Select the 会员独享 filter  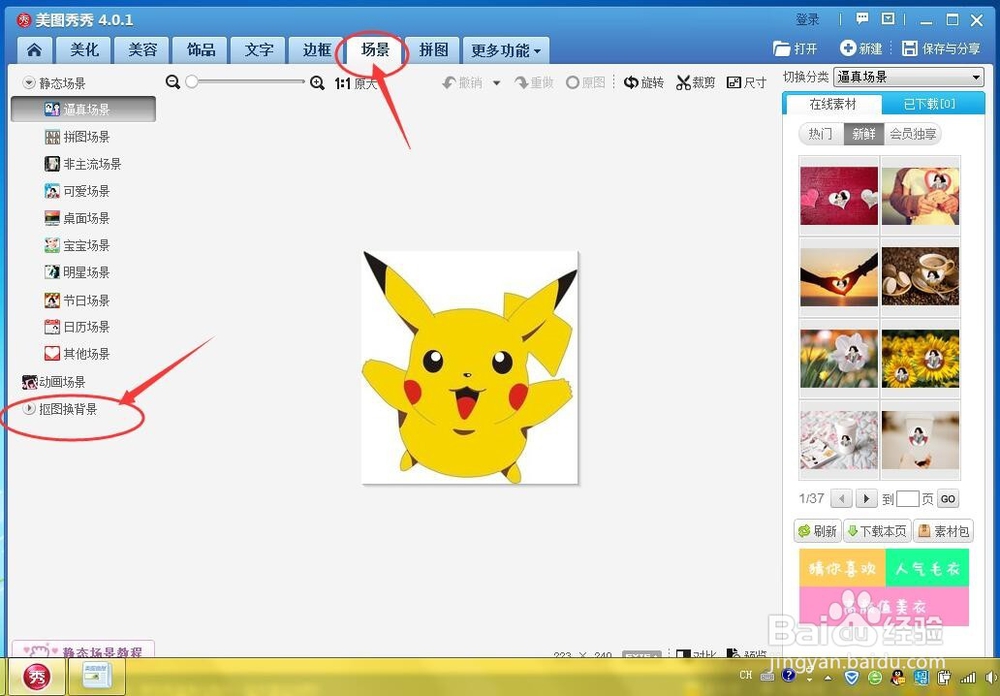(x=913, y=134)
